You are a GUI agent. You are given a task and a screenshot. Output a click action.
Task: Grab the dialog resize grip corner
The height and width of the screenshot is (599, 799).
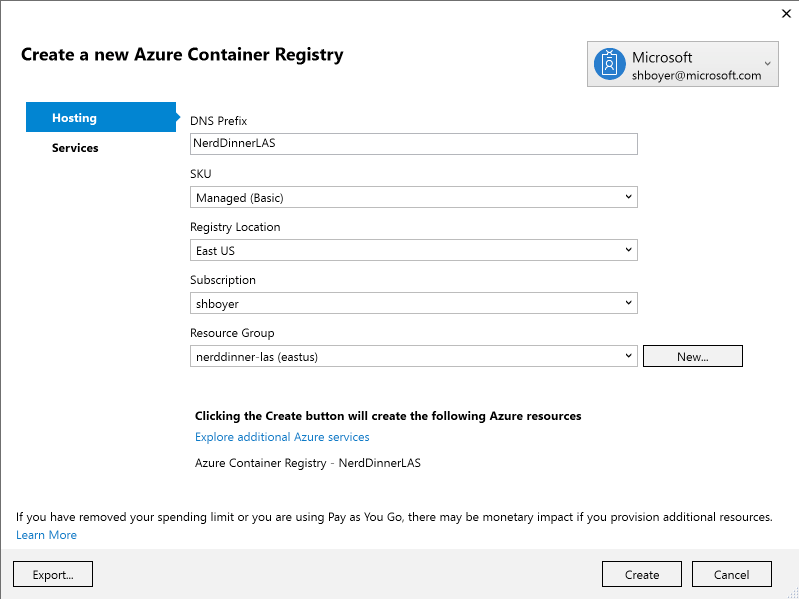point(793,593)
